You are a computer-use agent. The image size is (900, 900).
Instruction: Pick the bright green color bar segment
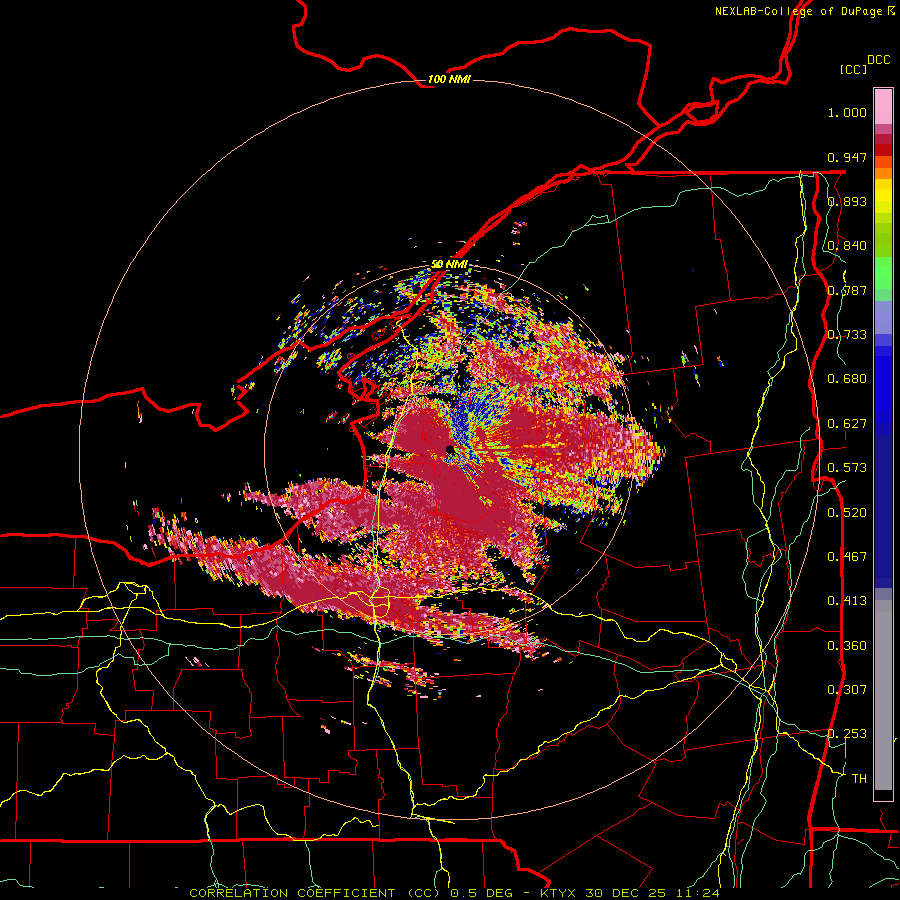tap(883, 273)
